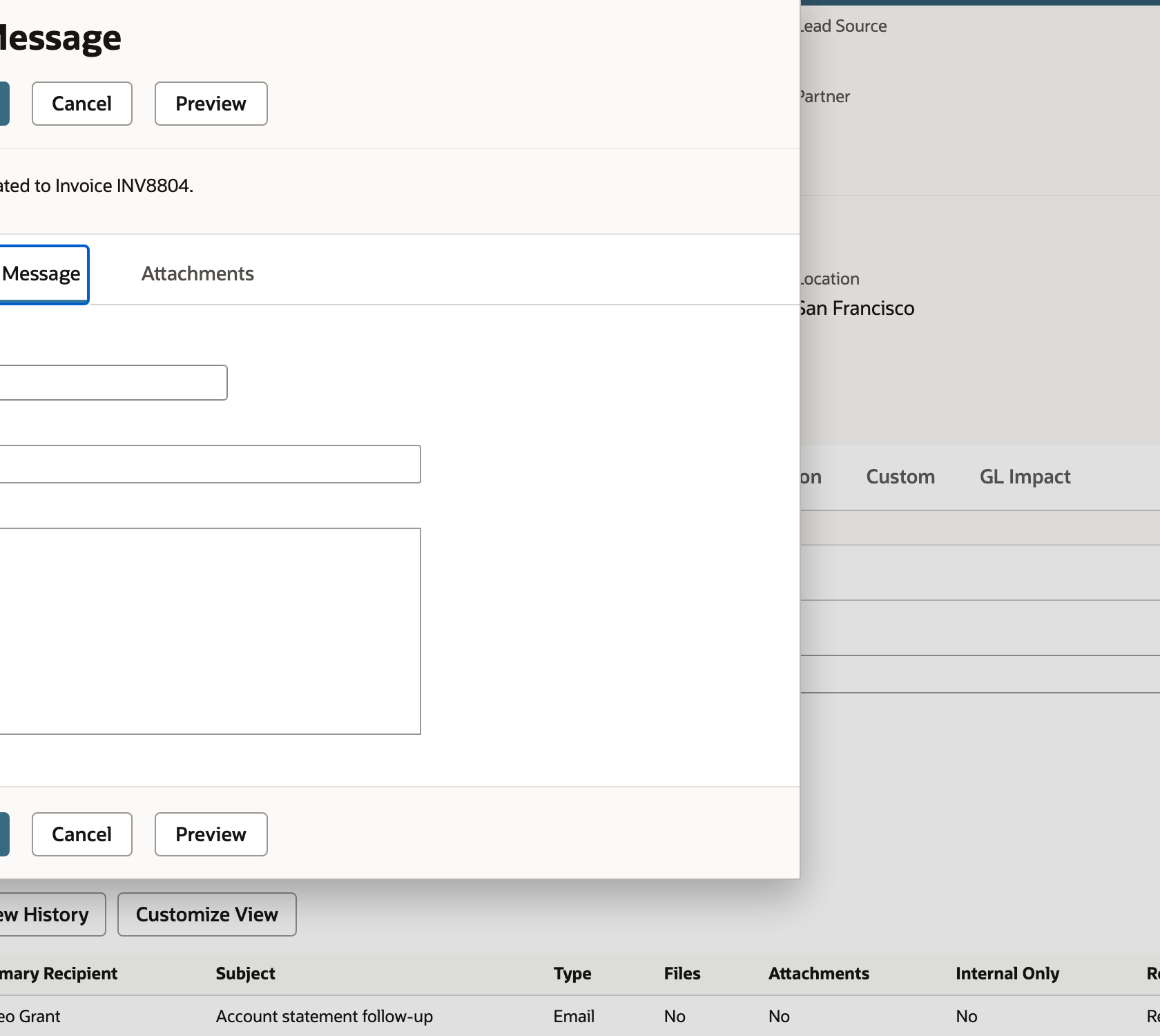Image resolution: width=1160 pixels, height=1036 pixels.
Task: Open the GL Impact tab
Action: click(1025, 477)
